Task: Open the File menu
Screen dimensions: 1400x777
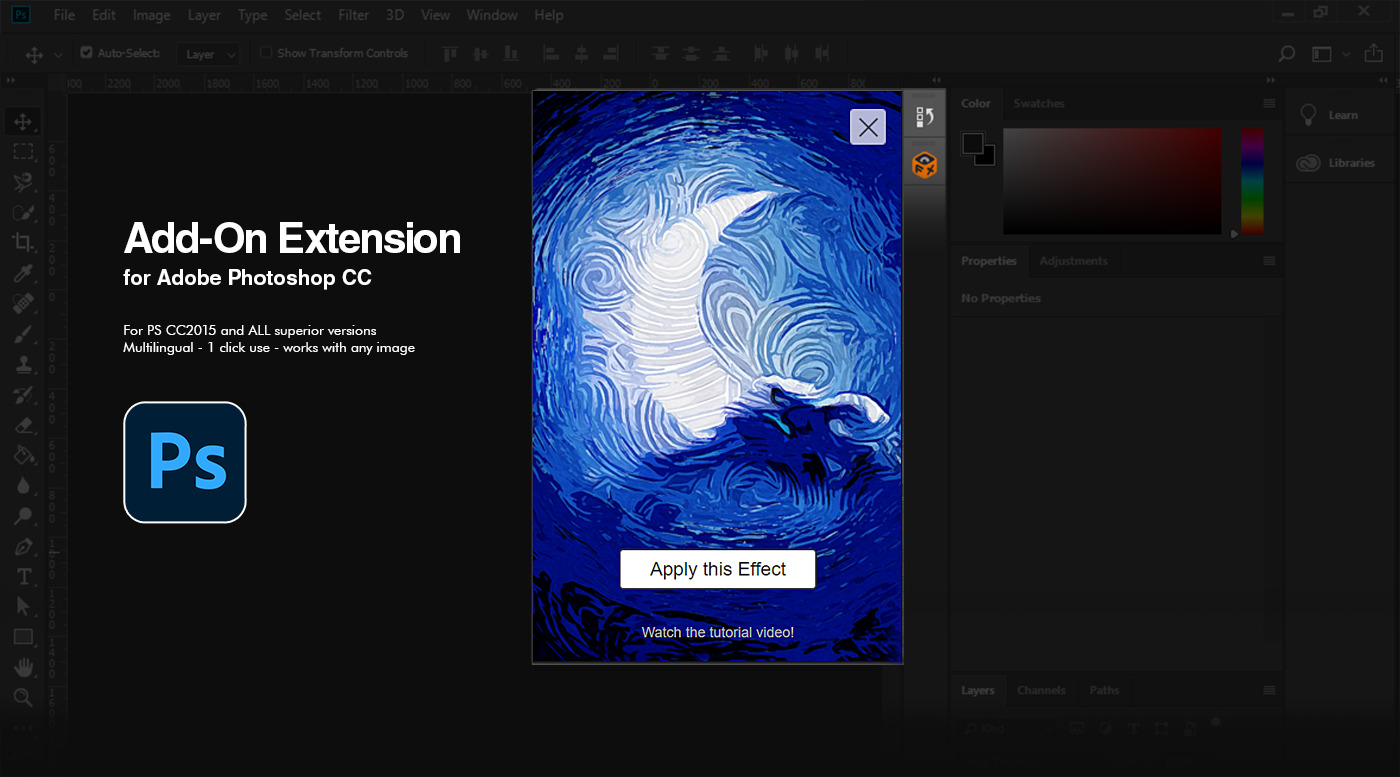Action: [64, 15]
